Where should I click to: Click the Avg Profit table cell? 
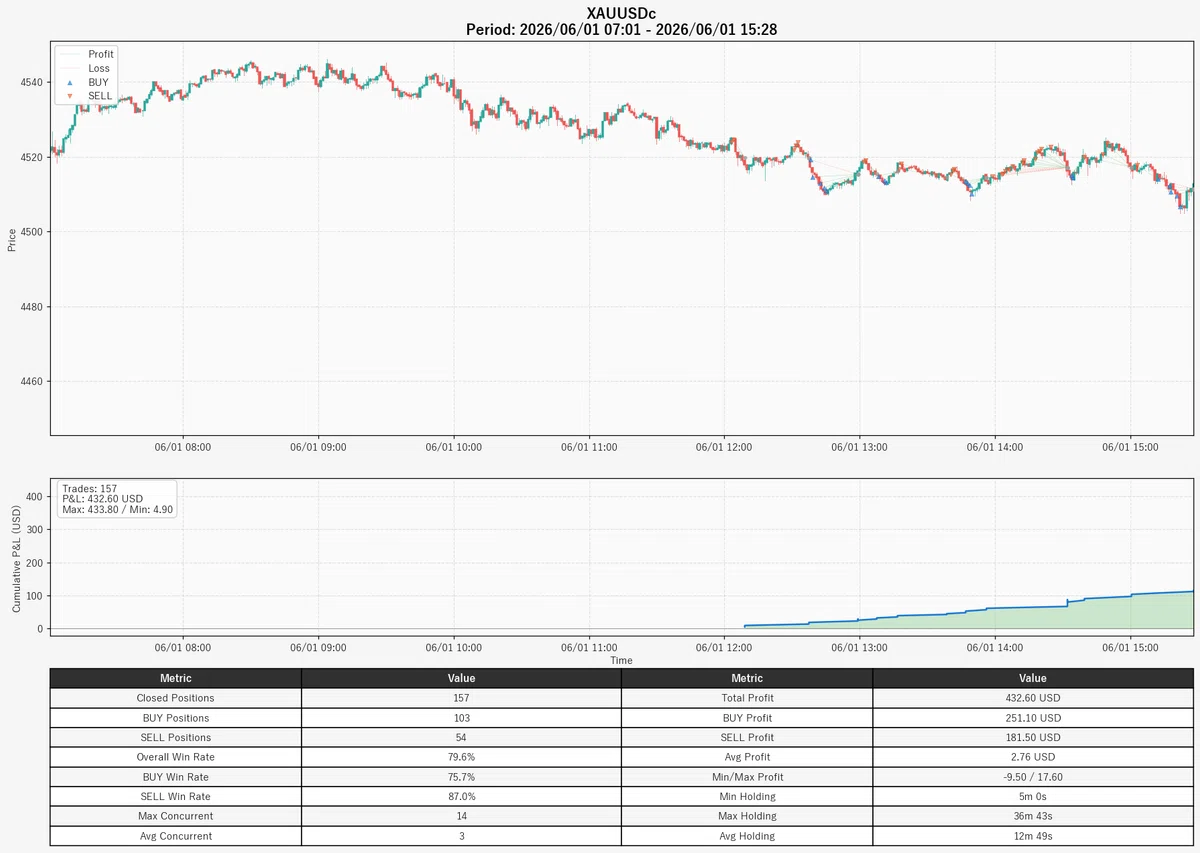pyautogui.click(x=747, y=757)
